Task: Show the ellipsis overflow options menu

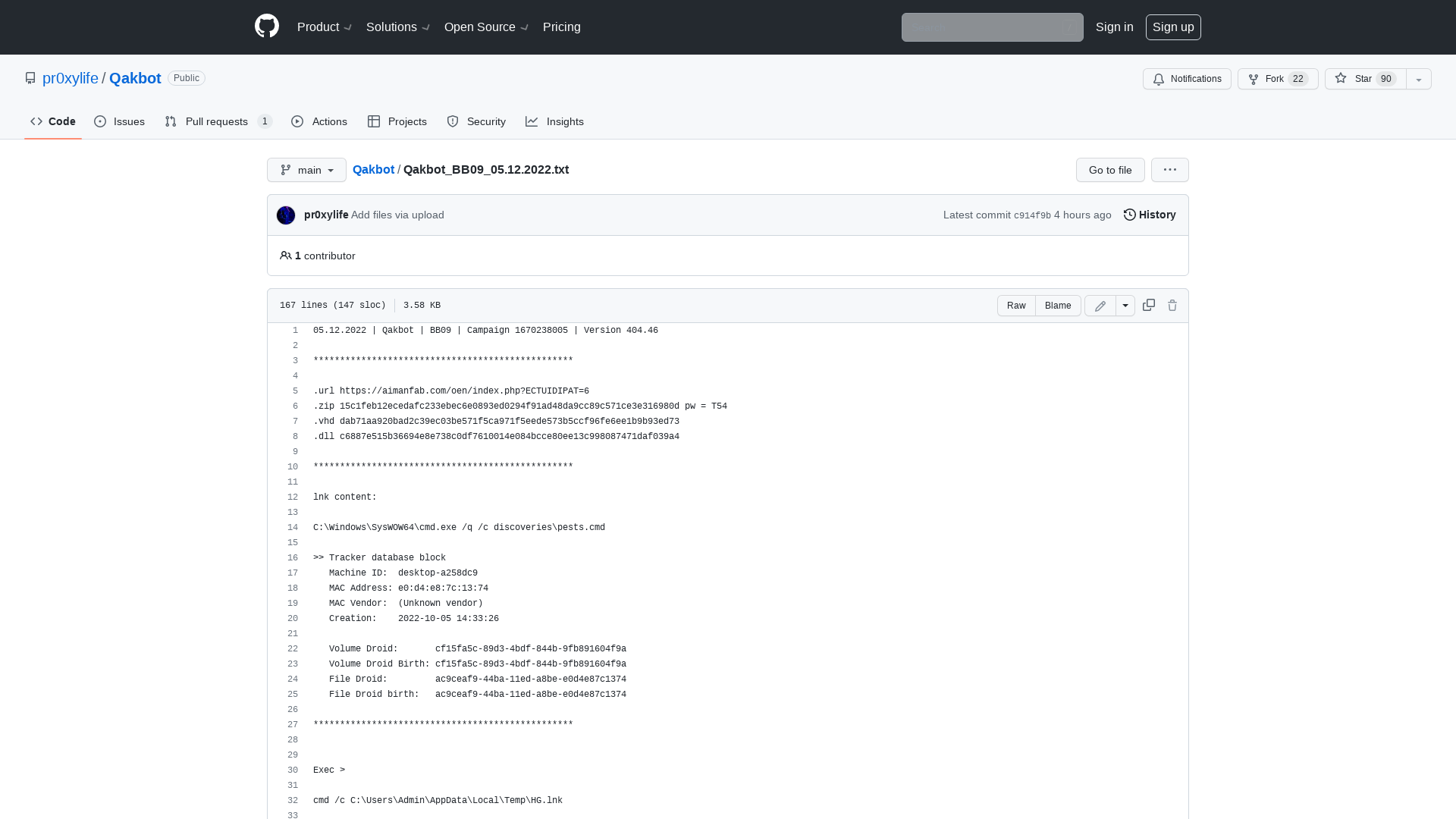Action: click(1169, 170)
